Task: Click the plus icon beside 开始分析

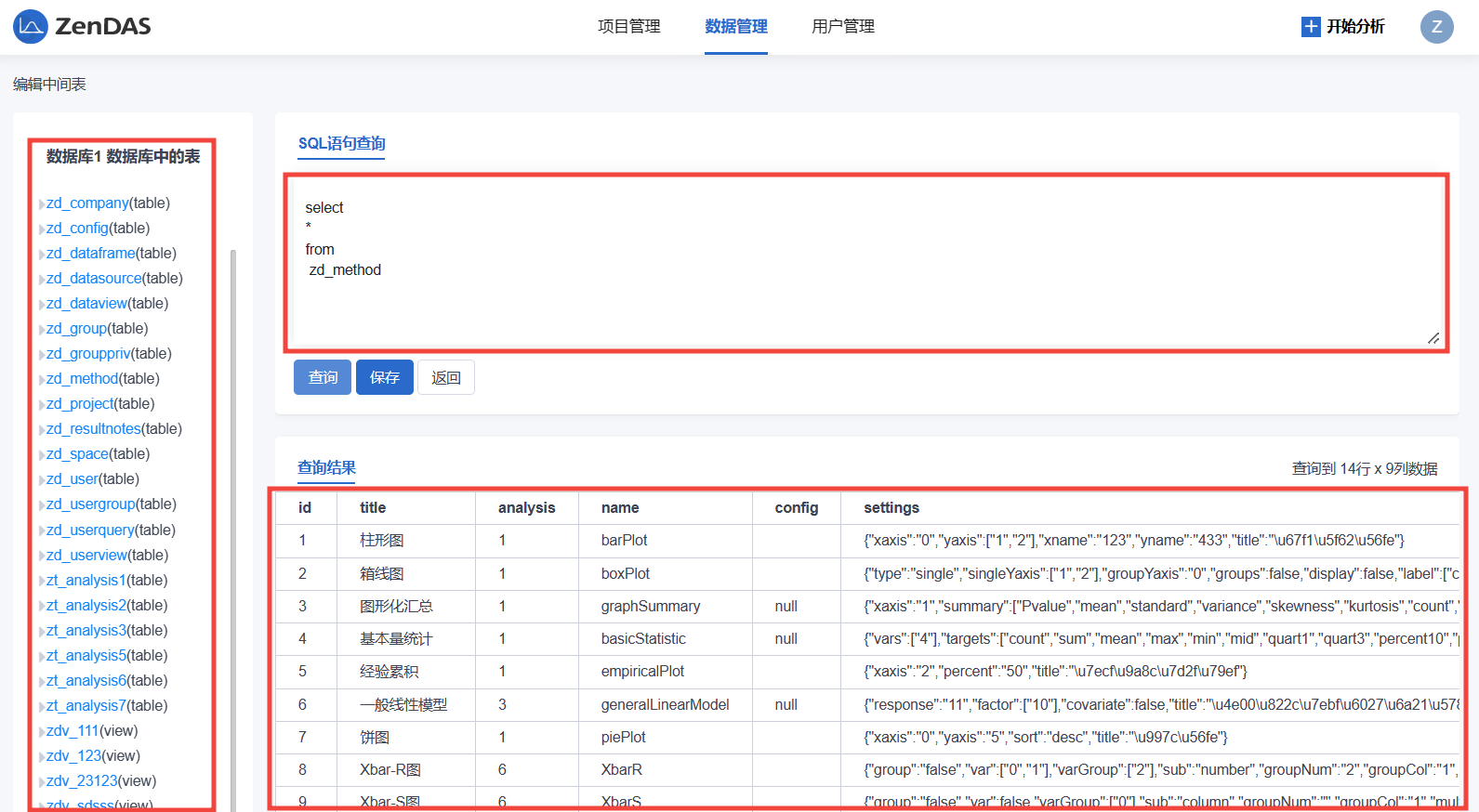Action: (1310, 27)
